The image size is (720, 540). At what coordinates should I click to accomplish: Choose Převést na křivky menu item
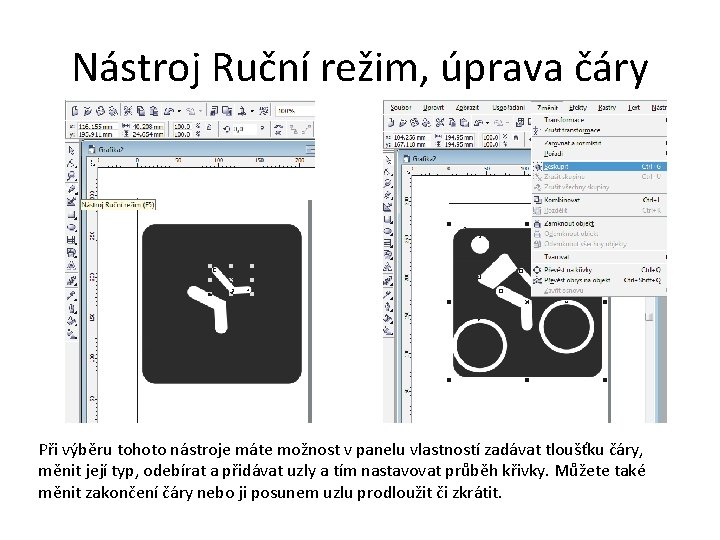pyautogui.click(x=599, y=270)
